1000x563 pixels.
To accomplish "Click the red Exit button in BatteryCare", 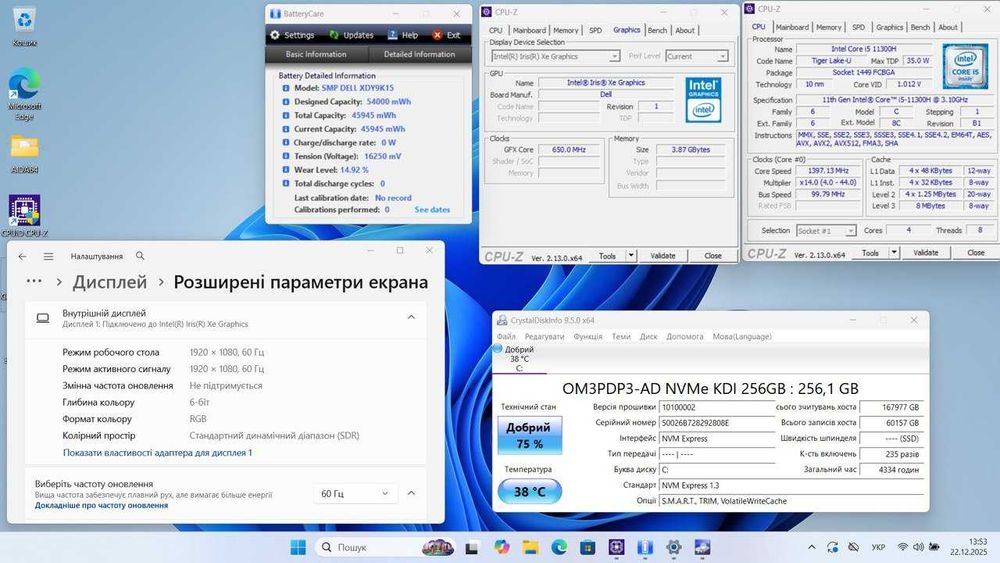I will pyautogui.click(x=446, y=35).
